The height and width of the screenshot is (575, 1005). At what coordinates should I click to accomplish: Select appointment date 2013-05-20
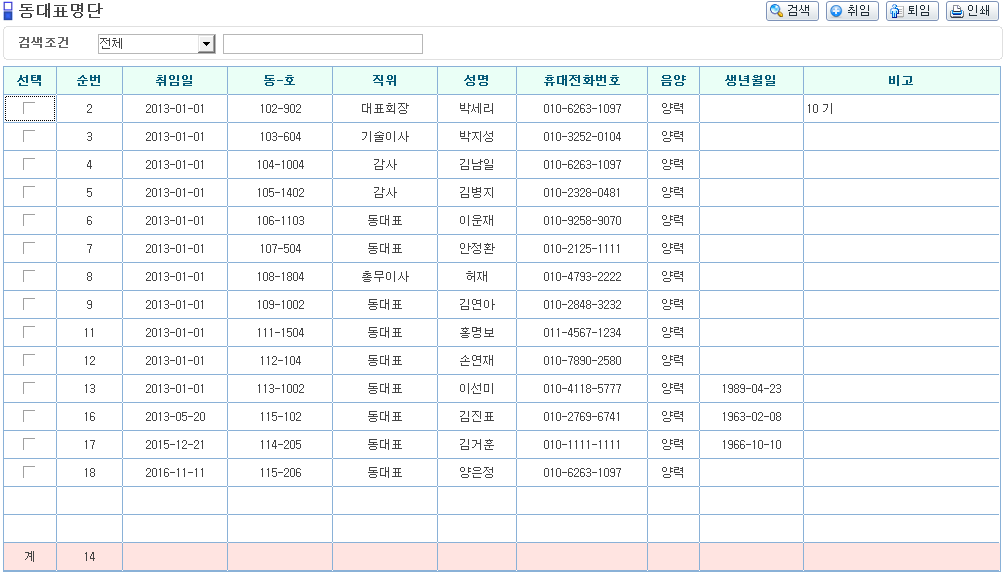pos(174,417)
